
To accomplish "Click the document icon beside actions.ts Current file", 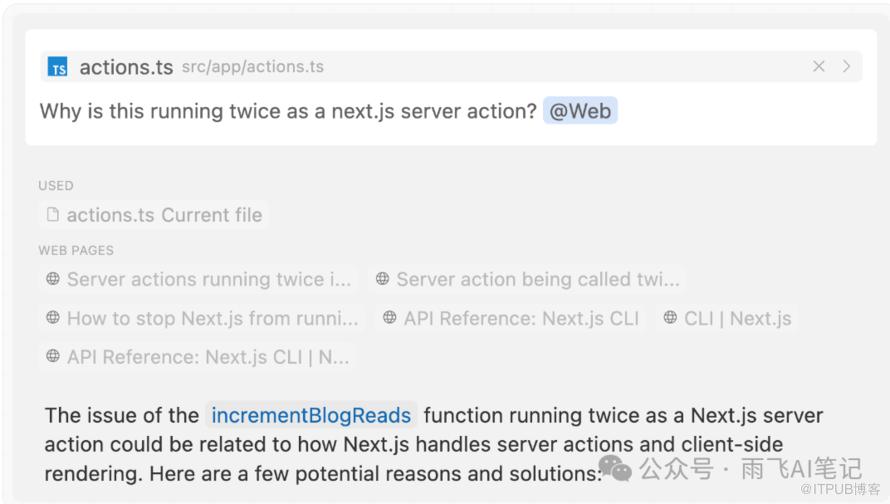I will coord(53,215).
